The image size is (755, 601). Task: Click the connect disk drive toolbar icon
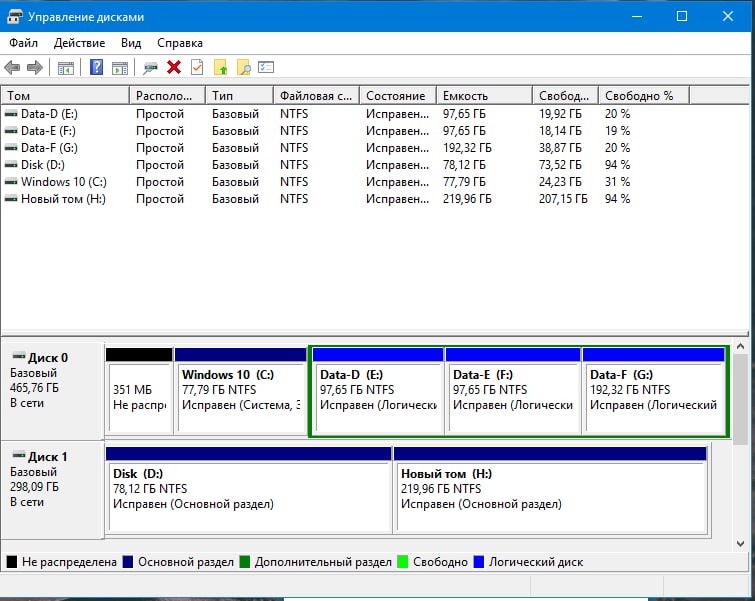pyautogui.click(x=150, y=68)
